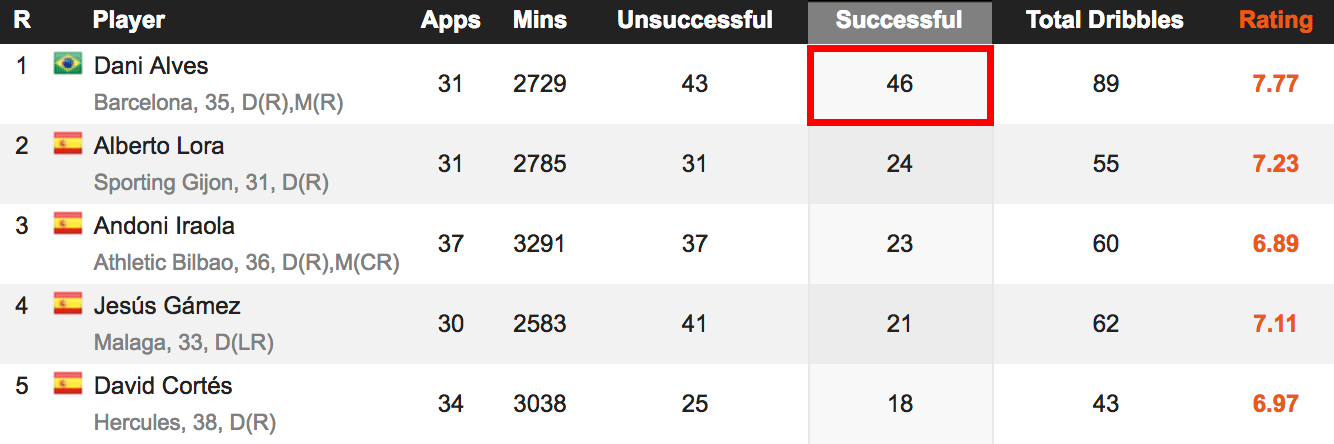Sort table by Unsuccessful column header
Viewport: 1334px width, 444px height.
[695, 21]
